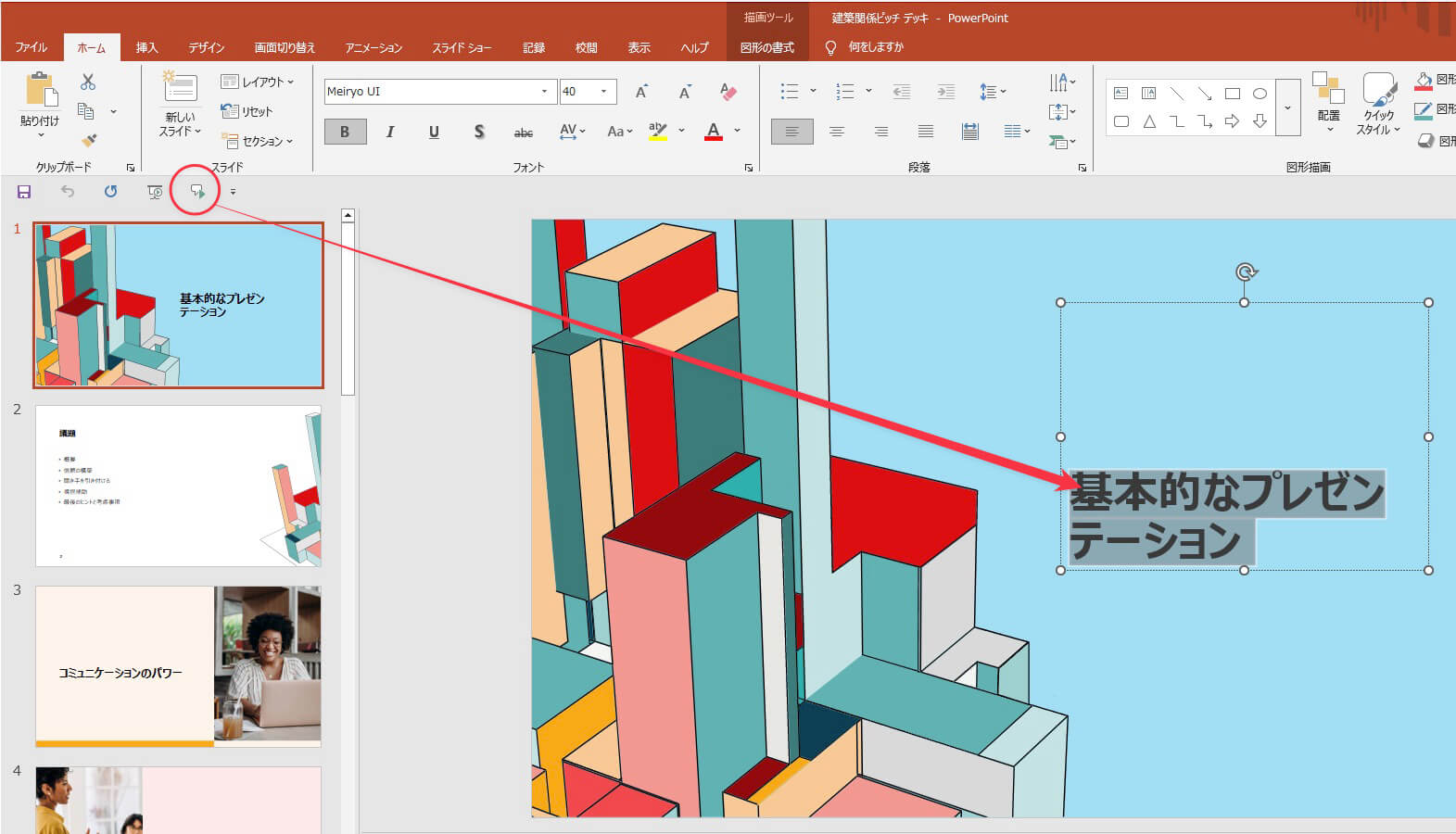Select the oval shape in shapes gallery
Viewport: 1456px width, 834px height.
tap(1260, 94)
